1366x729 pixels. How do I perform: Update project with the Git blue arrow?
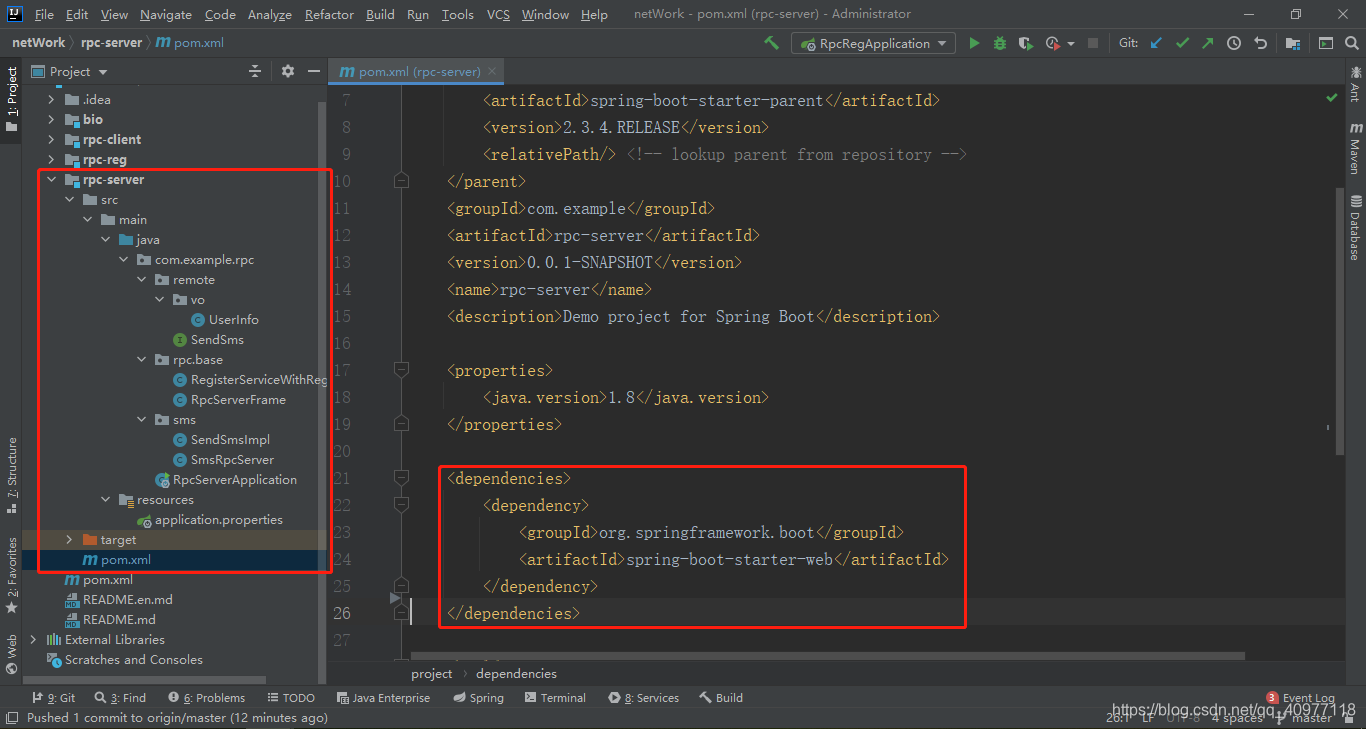(1157, 43)
